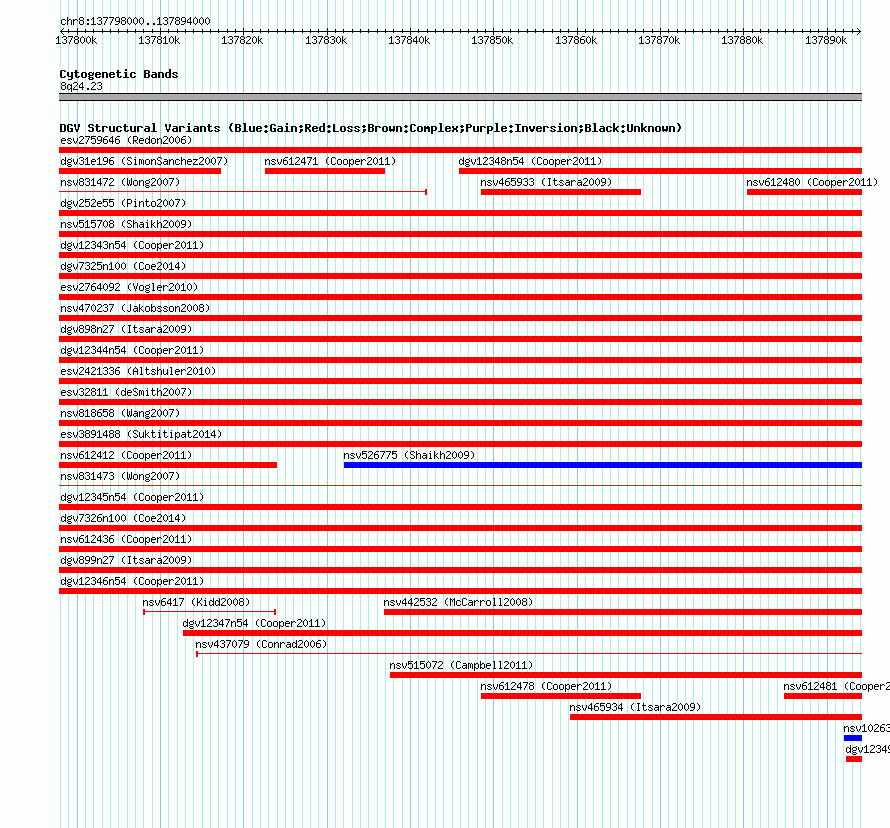Open dgv252e55 (Pinto2007) variant
Screen dimensions: 890x828
(123, 203)
